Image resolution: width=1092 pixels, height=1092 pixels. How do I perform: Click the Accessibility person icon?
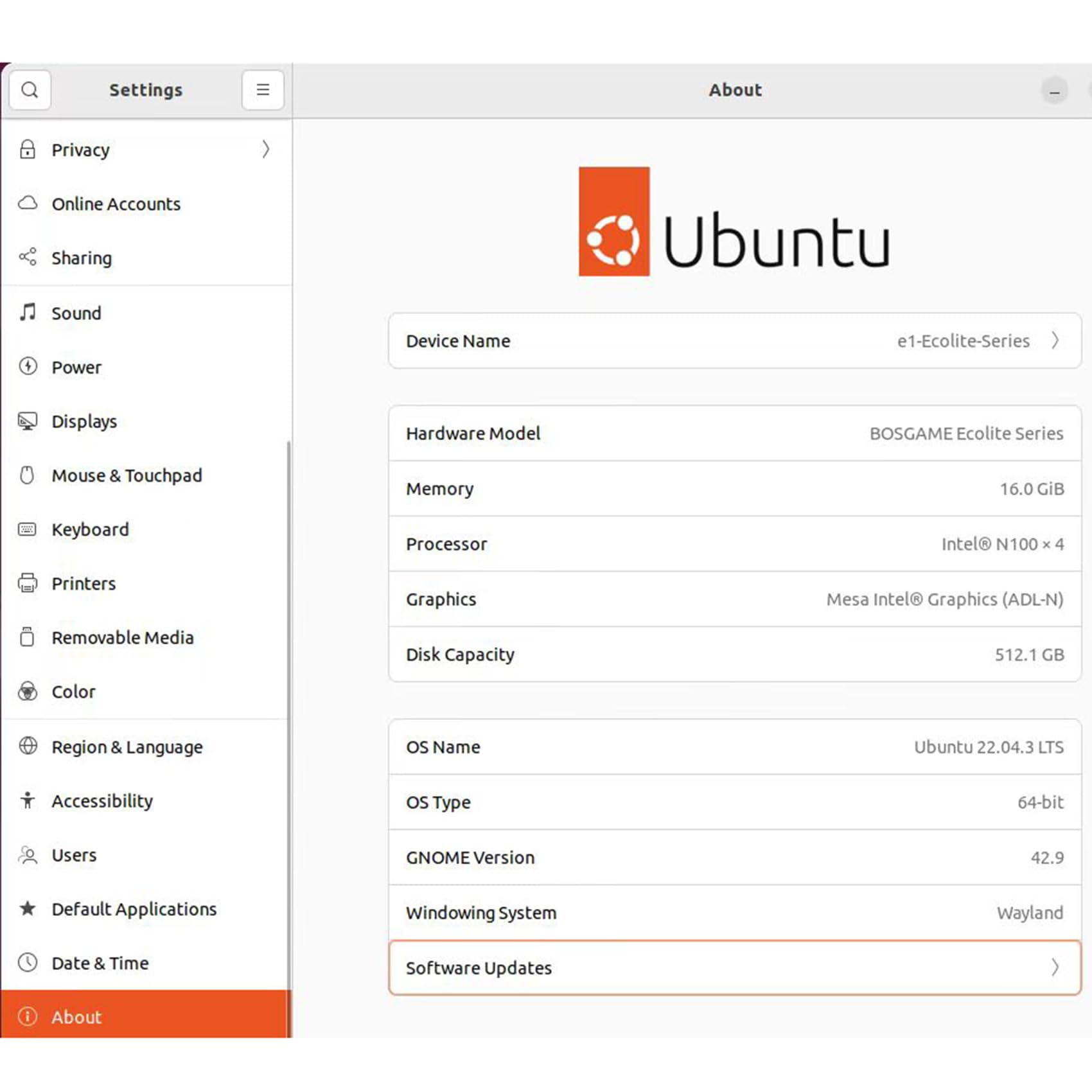pyautogui.click(x=27, y=800)
